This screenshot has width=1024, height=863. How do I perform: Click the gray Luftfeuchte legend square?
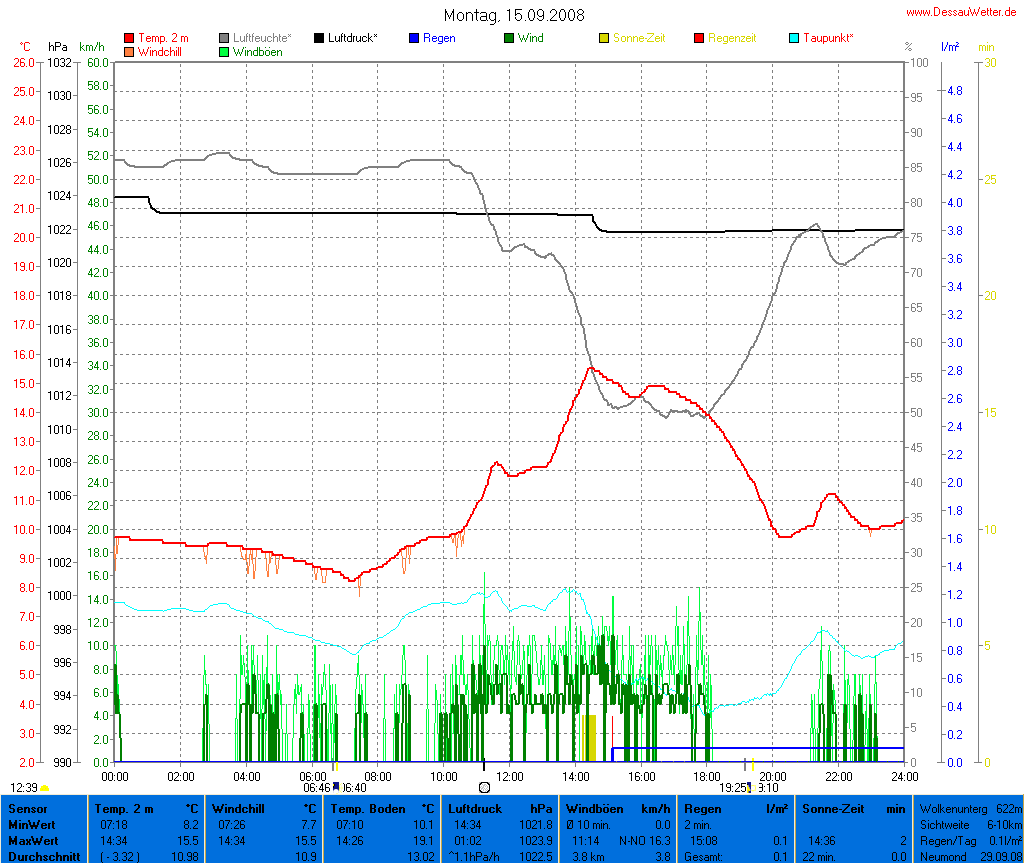click(x=225, y=38)
